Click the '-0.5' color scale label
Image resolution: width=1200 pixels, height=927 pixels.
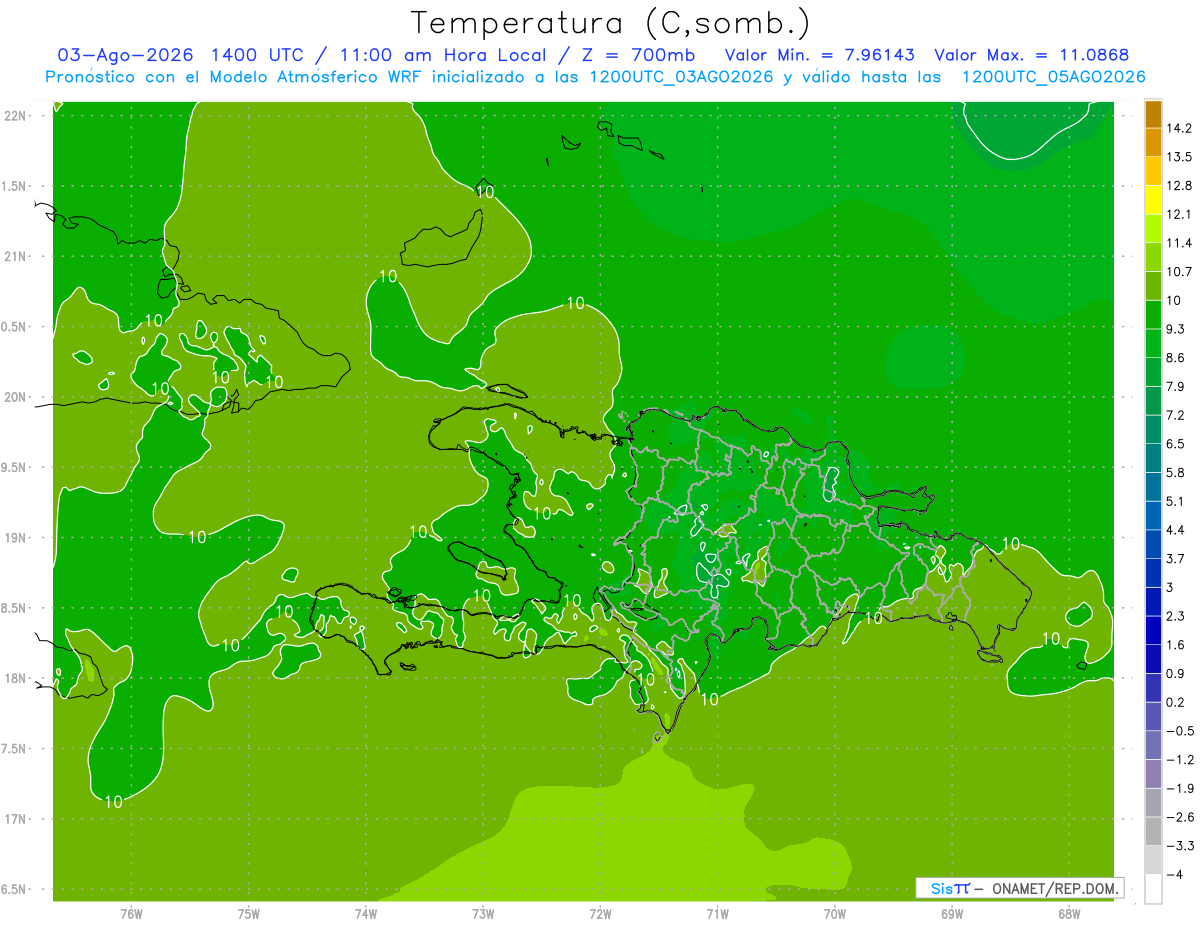(x=1180, y=731)
